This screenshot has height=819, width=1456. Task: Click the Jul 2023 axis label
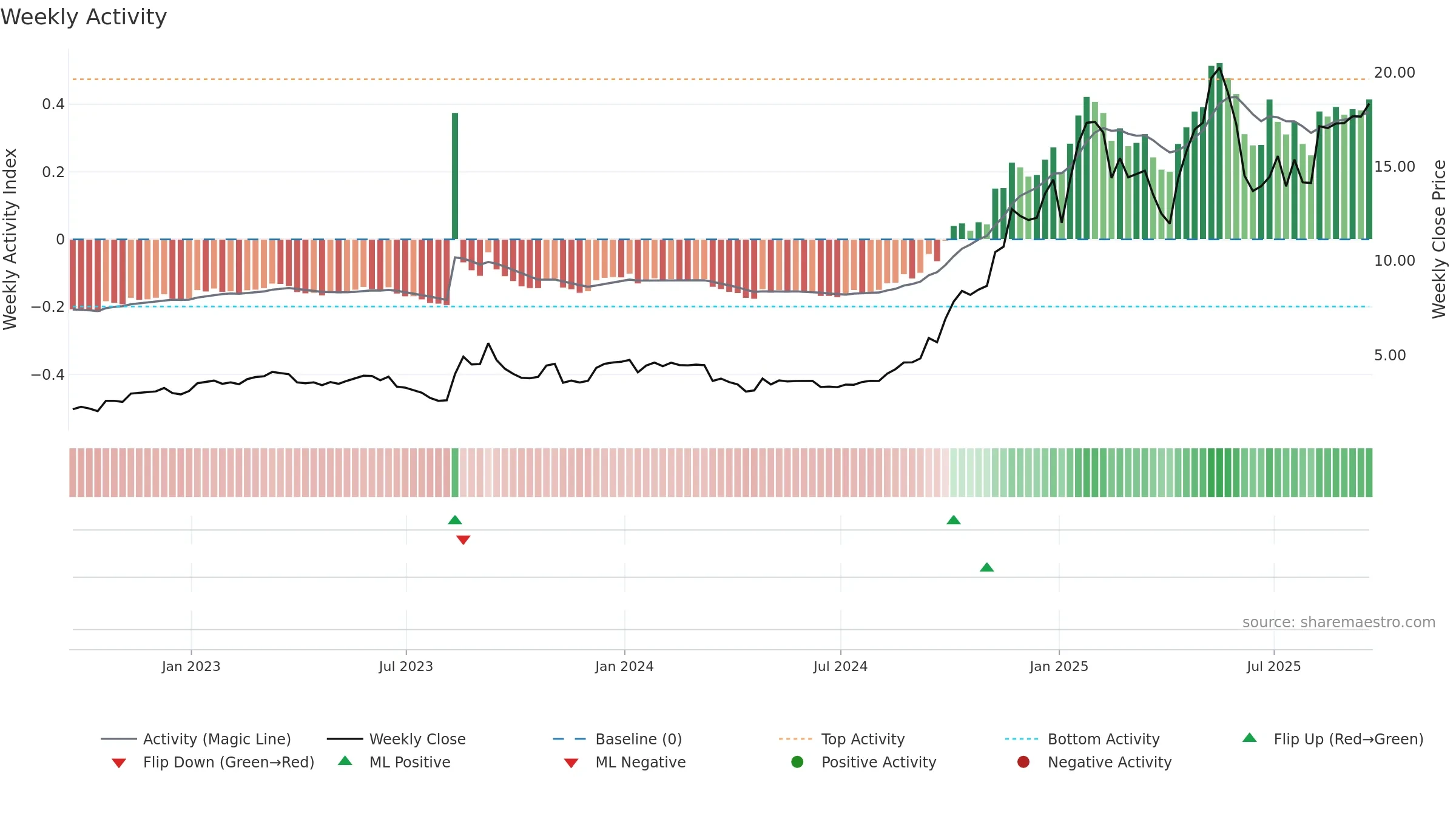coord(406,666)
